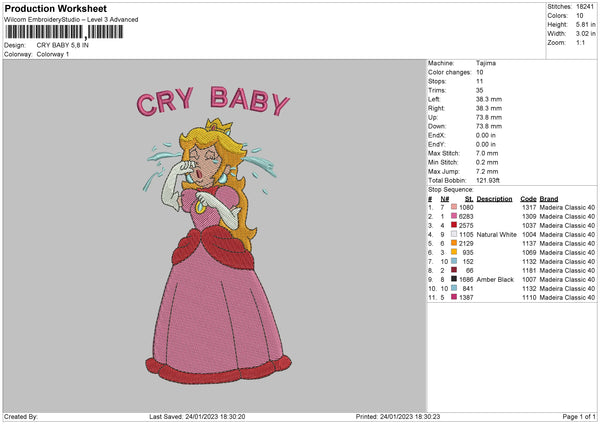The width and height of the screenshot is (600, 424).
Task: Click the black swatch labeled Amber Black
Action: pos(454,279)
